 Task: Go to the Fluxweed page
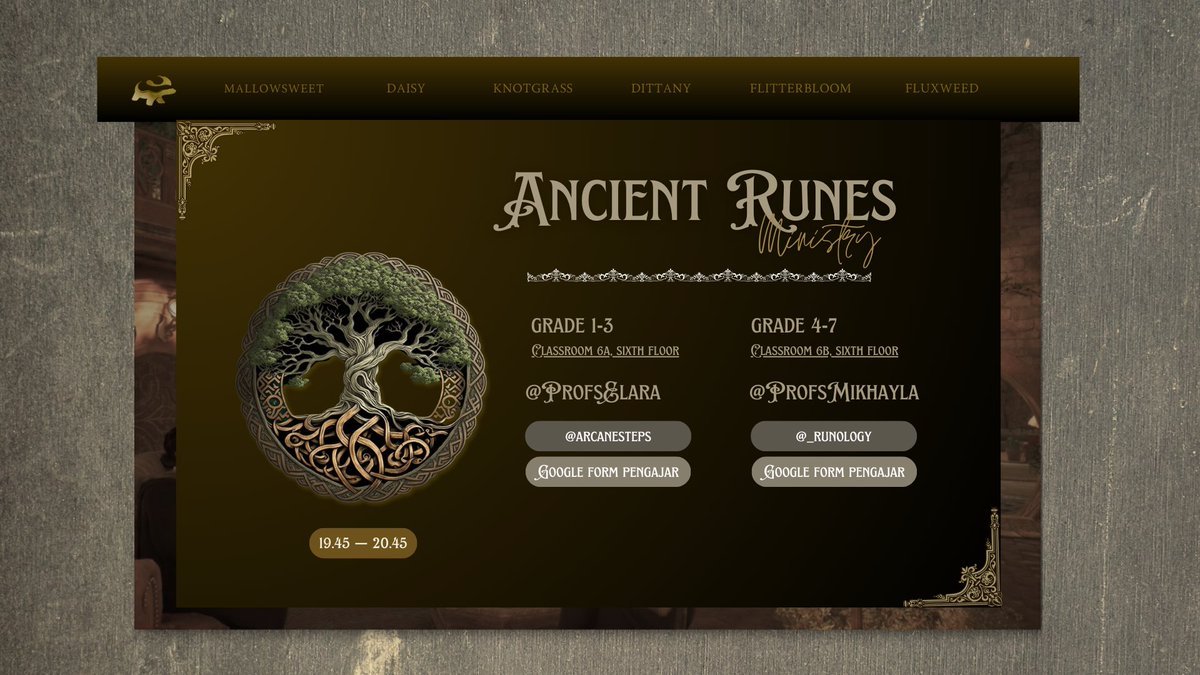[942, 88]
